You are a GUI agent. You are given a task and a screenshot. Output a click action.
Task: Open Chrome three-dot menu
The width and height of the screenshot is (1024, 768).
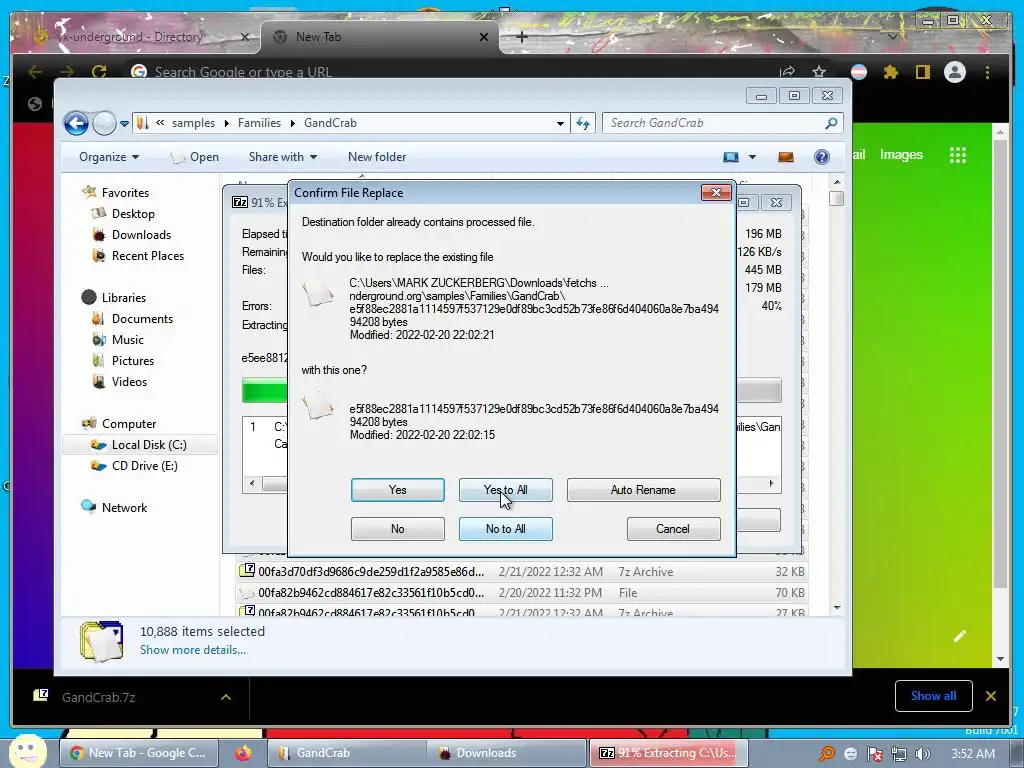(987, 72)
